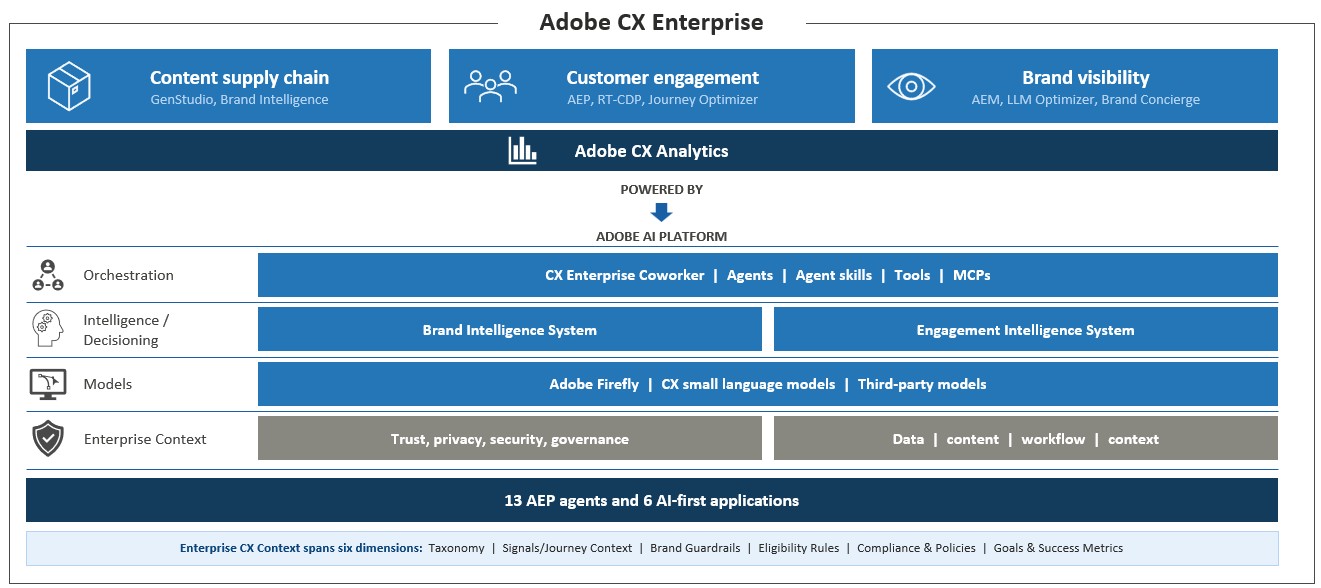
Task: Click 'AEM, LLM Optimizer, Brand Concierge' subtitle
Action: pyautogui.click(x=1085, y=100)
